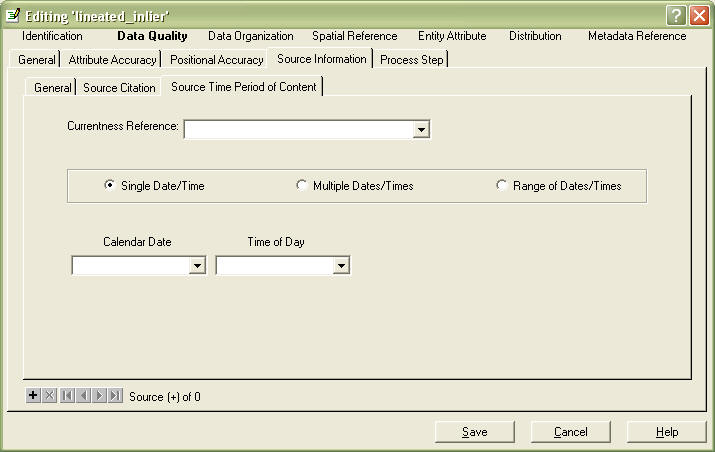Select the Single Date/Time option
Screen dimensions: 715x452
[x=109, y=185]
